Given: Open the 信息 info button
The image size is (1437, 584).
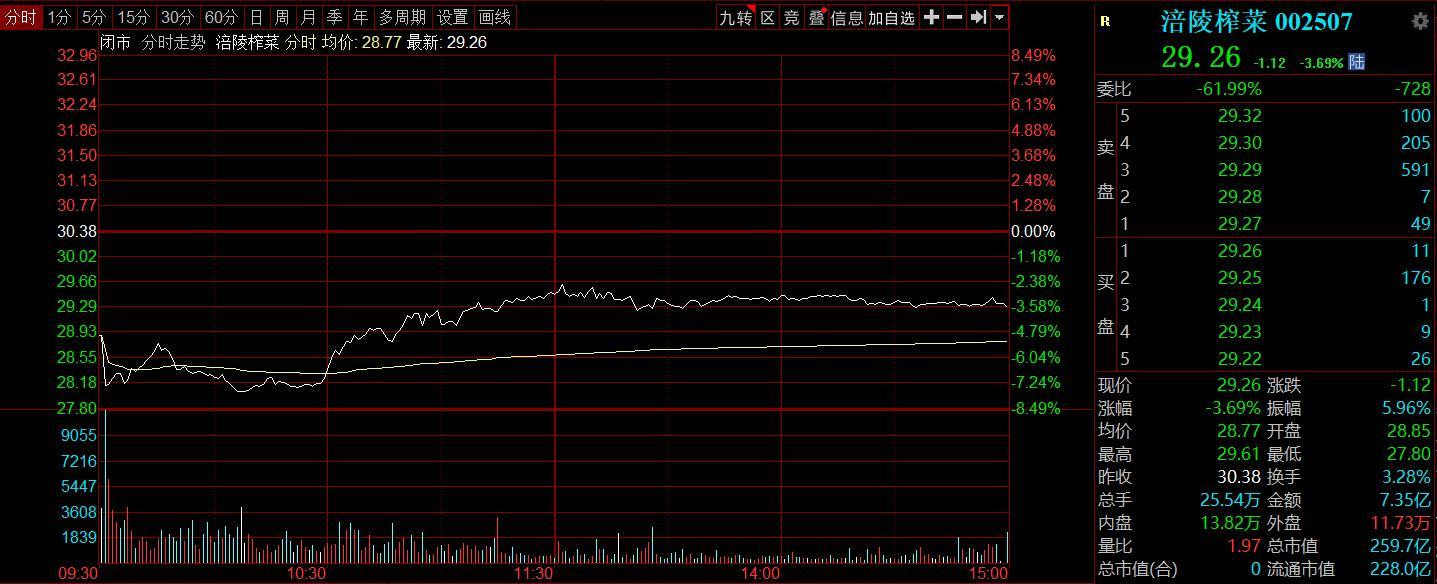Looking at the screenshot, I should coord(847,17).
